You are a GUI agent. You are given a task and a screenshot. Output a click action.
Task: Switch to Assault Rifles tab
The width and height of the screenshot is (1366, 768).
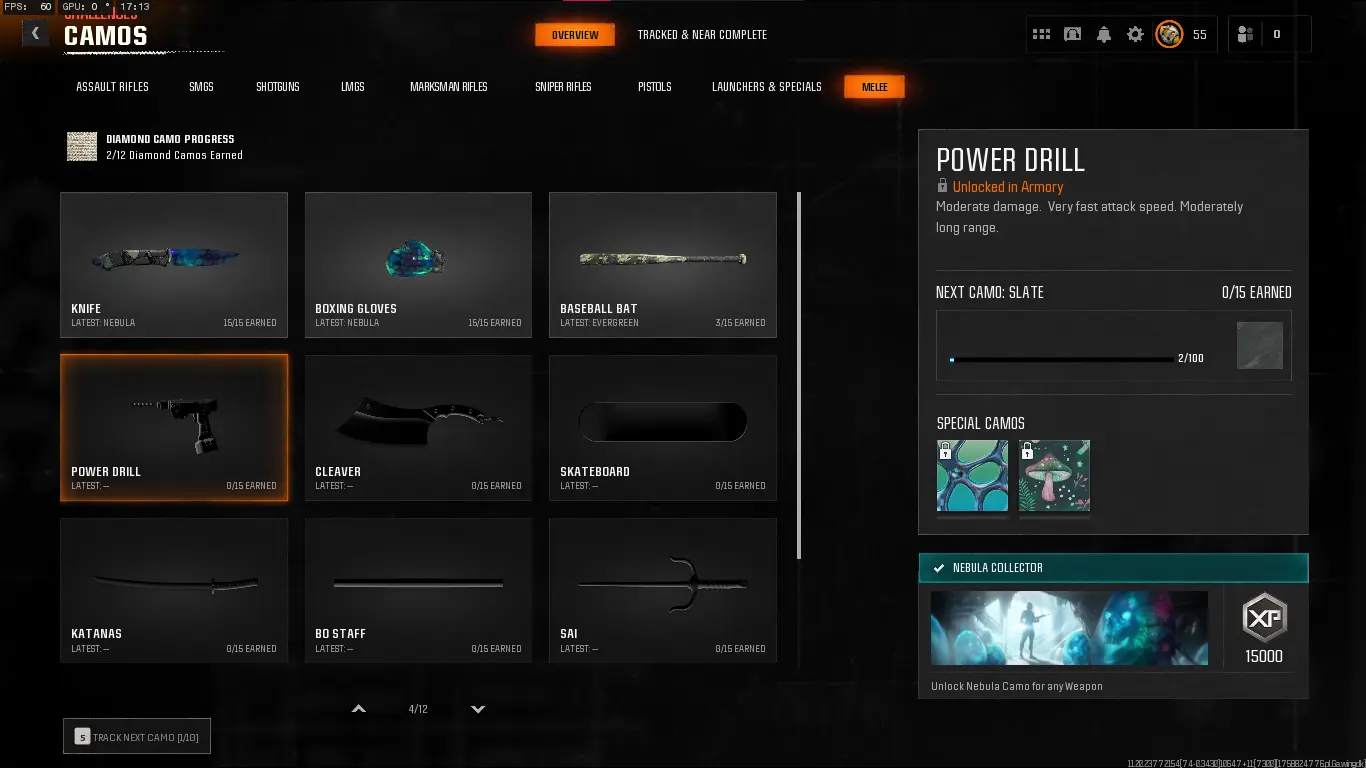point(112,87)
